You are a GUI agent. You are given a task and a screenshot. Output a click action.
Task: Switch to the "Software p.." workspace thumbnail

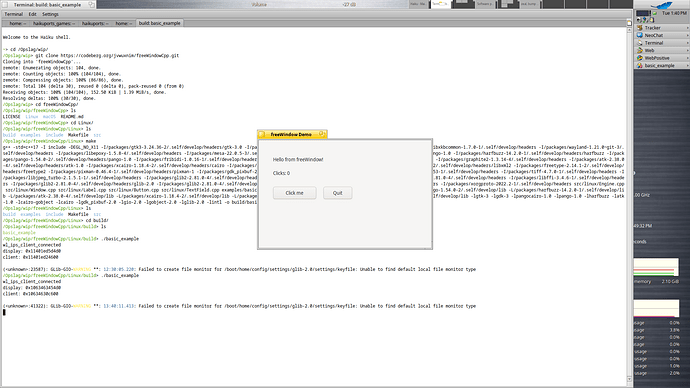pos(485,4)
